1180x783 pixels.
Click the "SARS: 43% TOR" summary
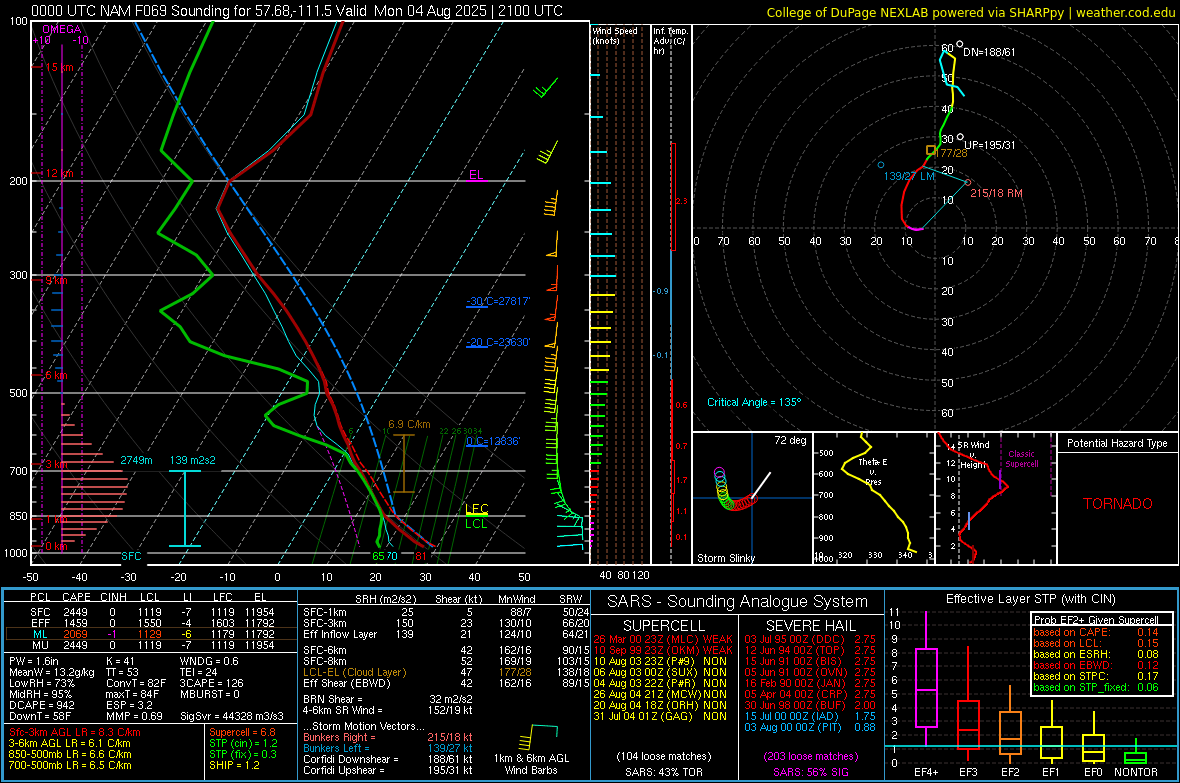pyautogui.click(x=664, y=773)
